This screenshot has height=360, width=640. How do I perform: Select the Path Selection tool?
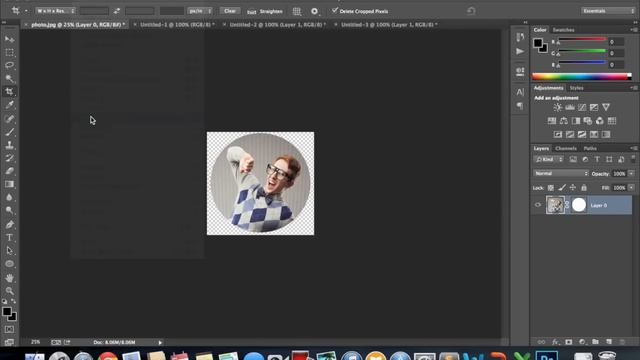[9, 250]
